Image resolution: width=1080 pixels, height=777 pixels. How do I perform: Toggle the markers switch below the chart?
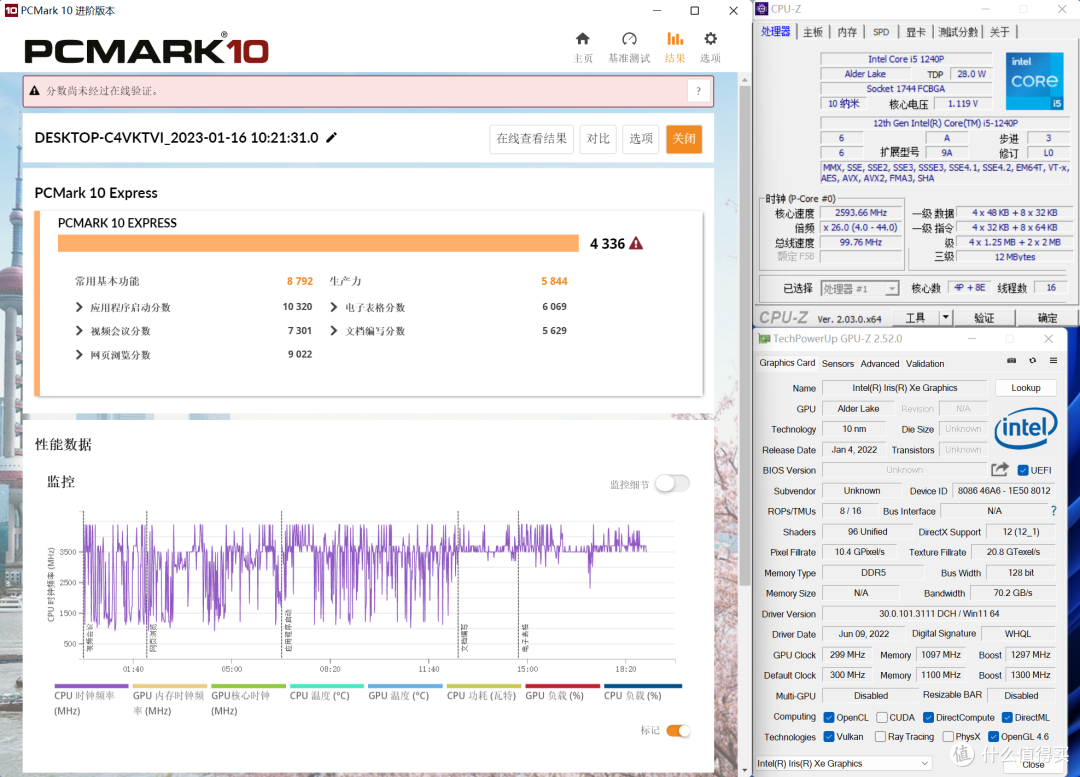678,731
